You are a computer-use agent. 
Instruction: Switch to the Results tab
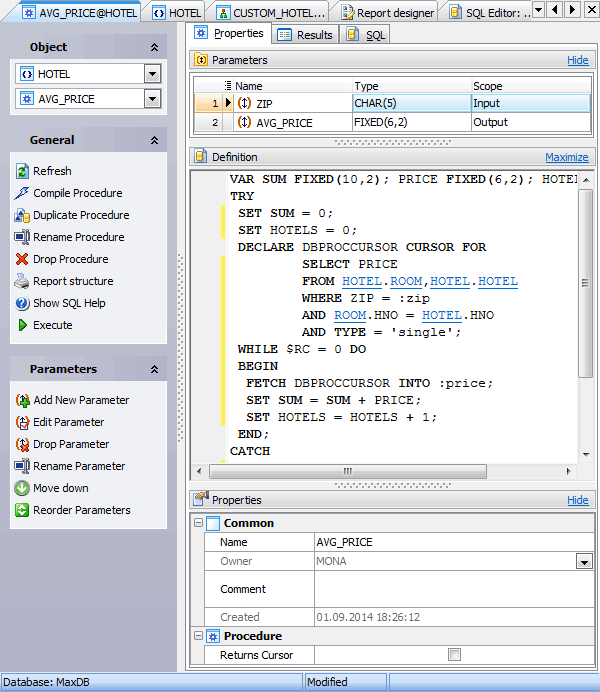[305, 35]
